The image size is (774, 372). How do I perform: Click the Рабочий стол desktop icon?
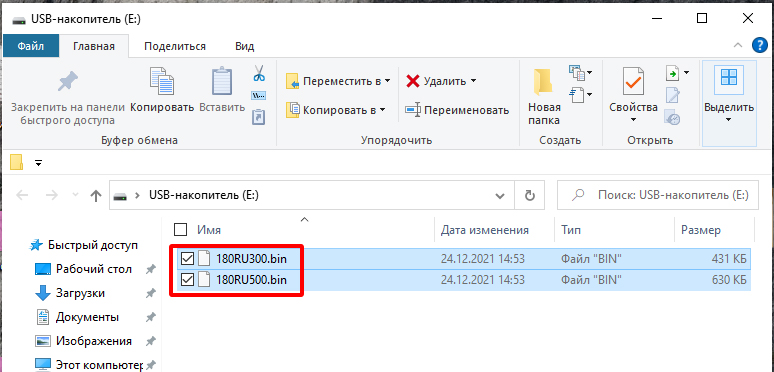[42, 269]
